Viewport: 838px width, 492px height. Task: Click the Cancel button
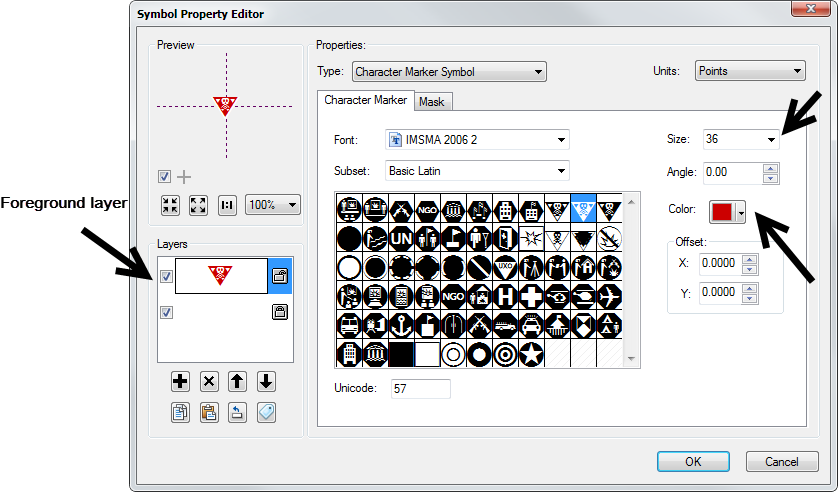click(x=781, y=462)
